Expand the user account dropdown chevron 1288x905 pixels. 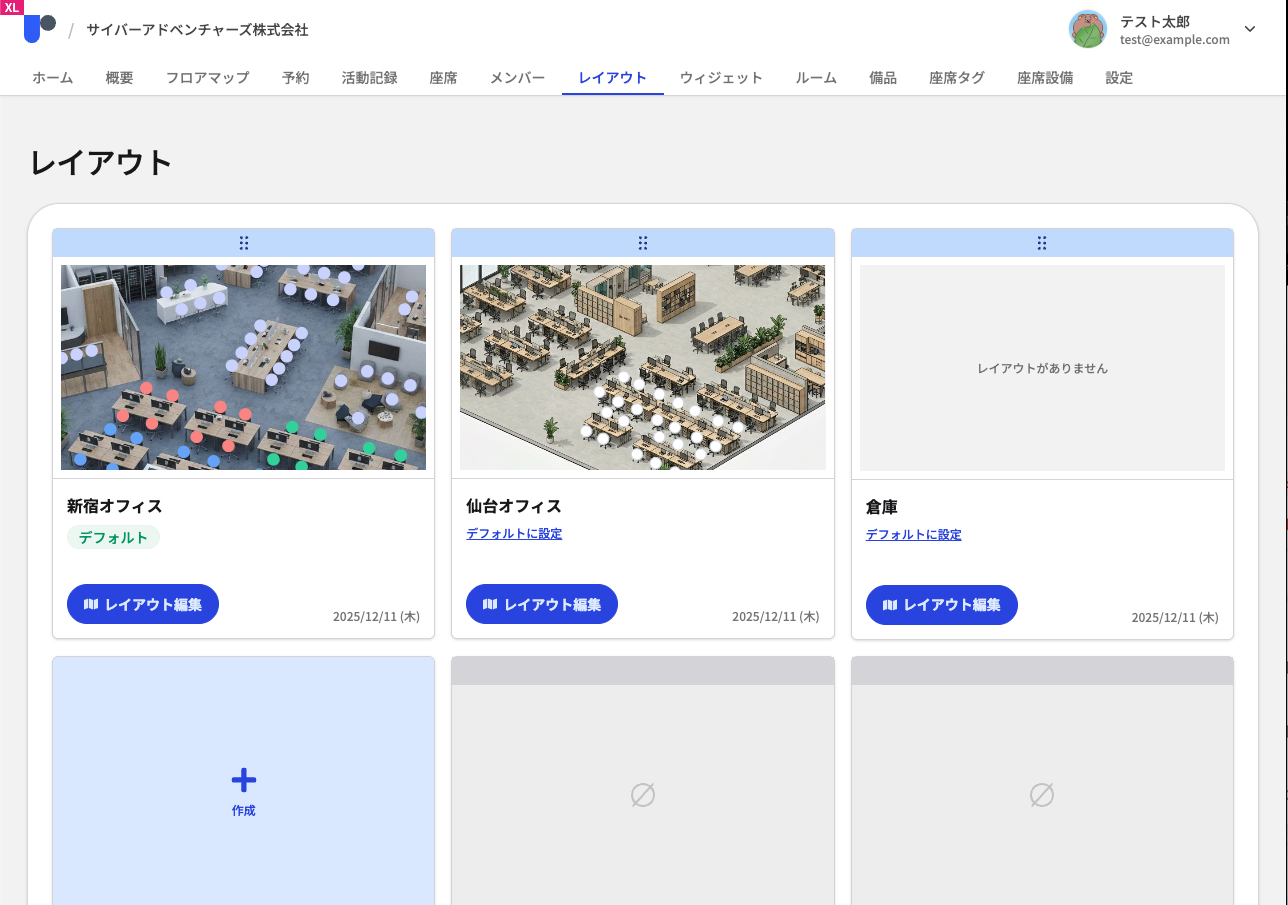(x=1250, y=29)
